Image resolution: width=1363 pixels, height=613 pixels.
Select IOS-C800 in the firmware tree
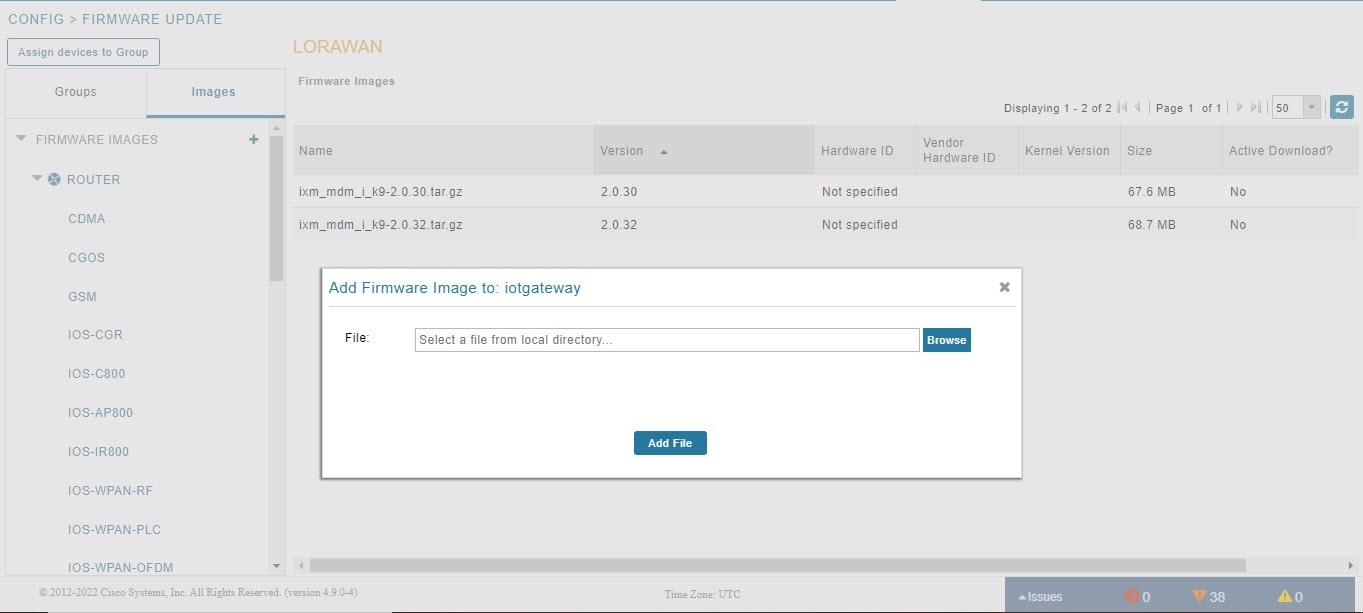coord(97,374)
